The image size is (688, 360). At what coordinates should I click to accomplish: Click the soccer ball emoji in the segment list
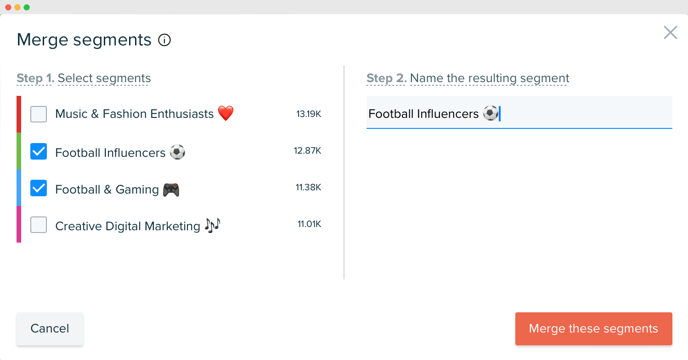point(177,152)
